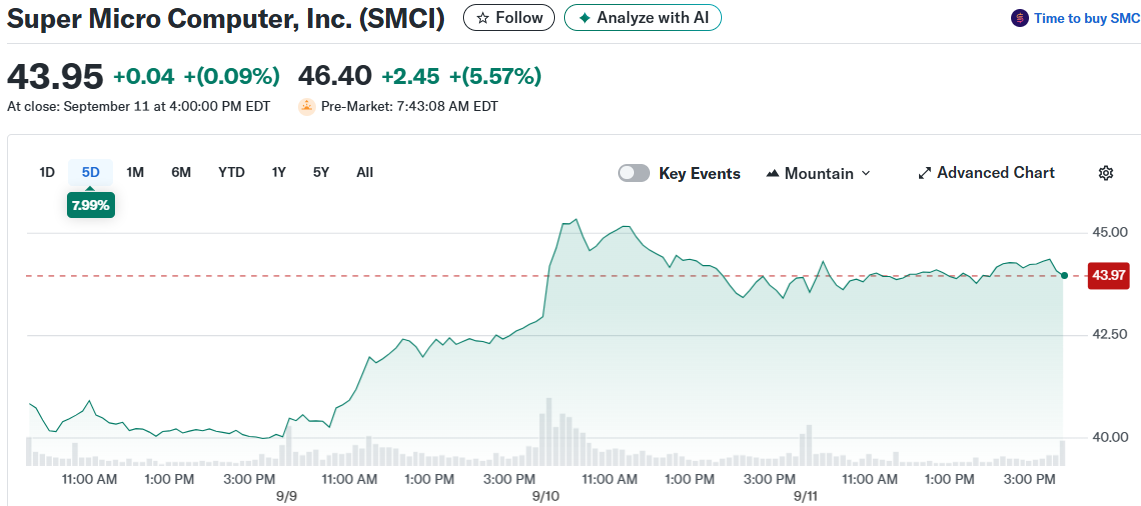Toggle the Key Events switch

pos(634,173)
